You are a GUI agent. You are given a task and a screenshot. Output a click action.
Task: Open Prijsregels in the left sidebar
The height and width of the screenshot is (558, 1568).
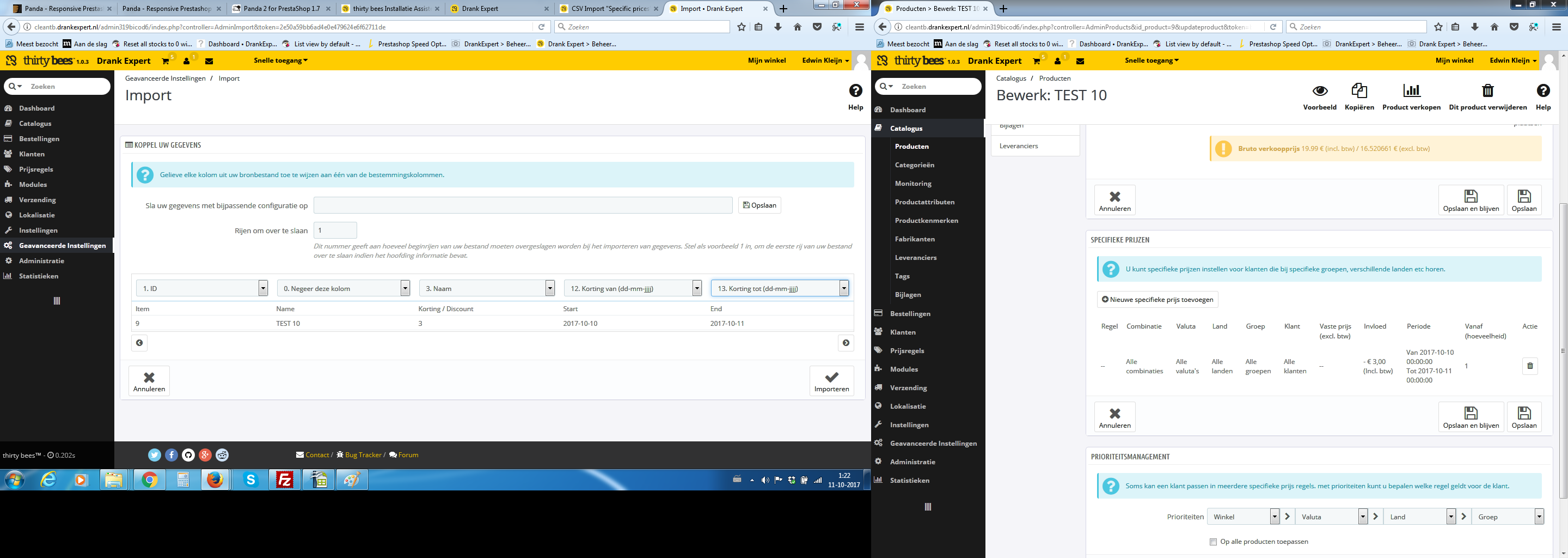36,169
